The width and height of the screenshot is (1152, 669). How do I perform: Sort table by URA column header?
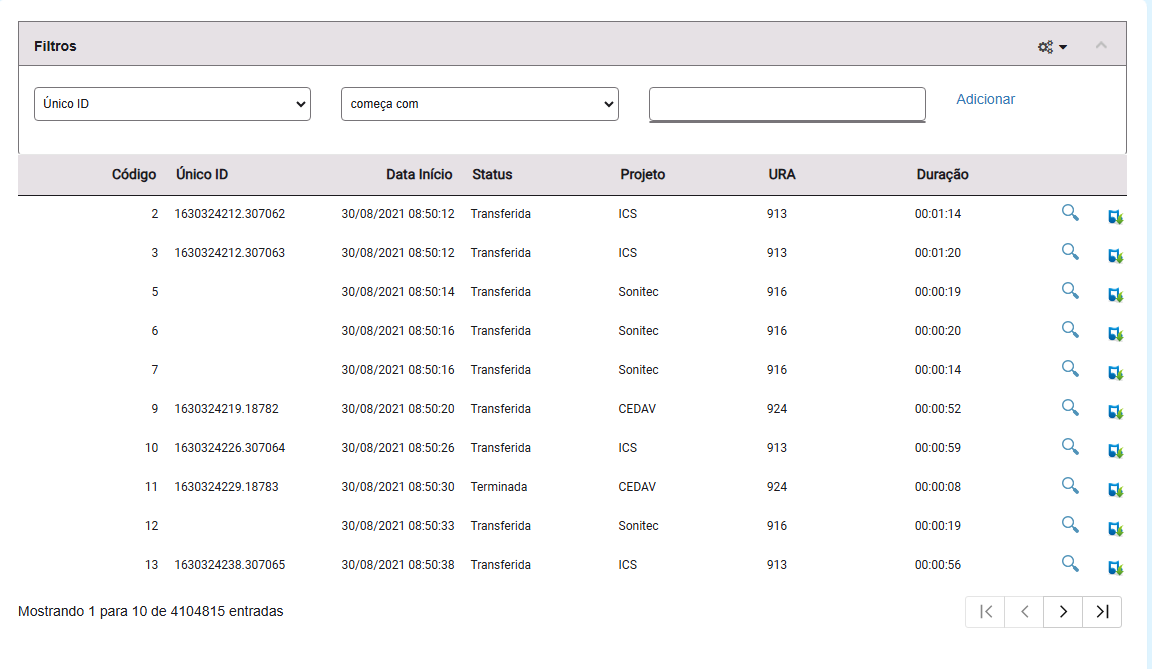pyautogui.click(x=782, y=175)
